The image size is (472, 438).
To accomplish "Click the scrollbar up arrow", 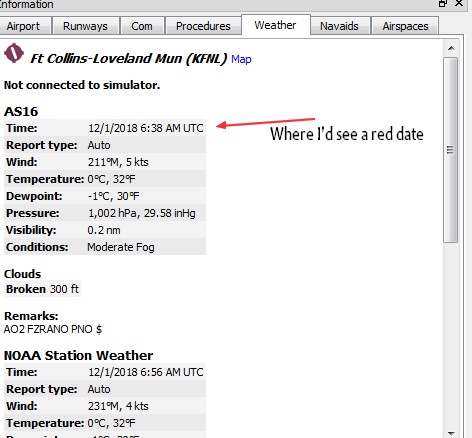I will coord(451,48).
